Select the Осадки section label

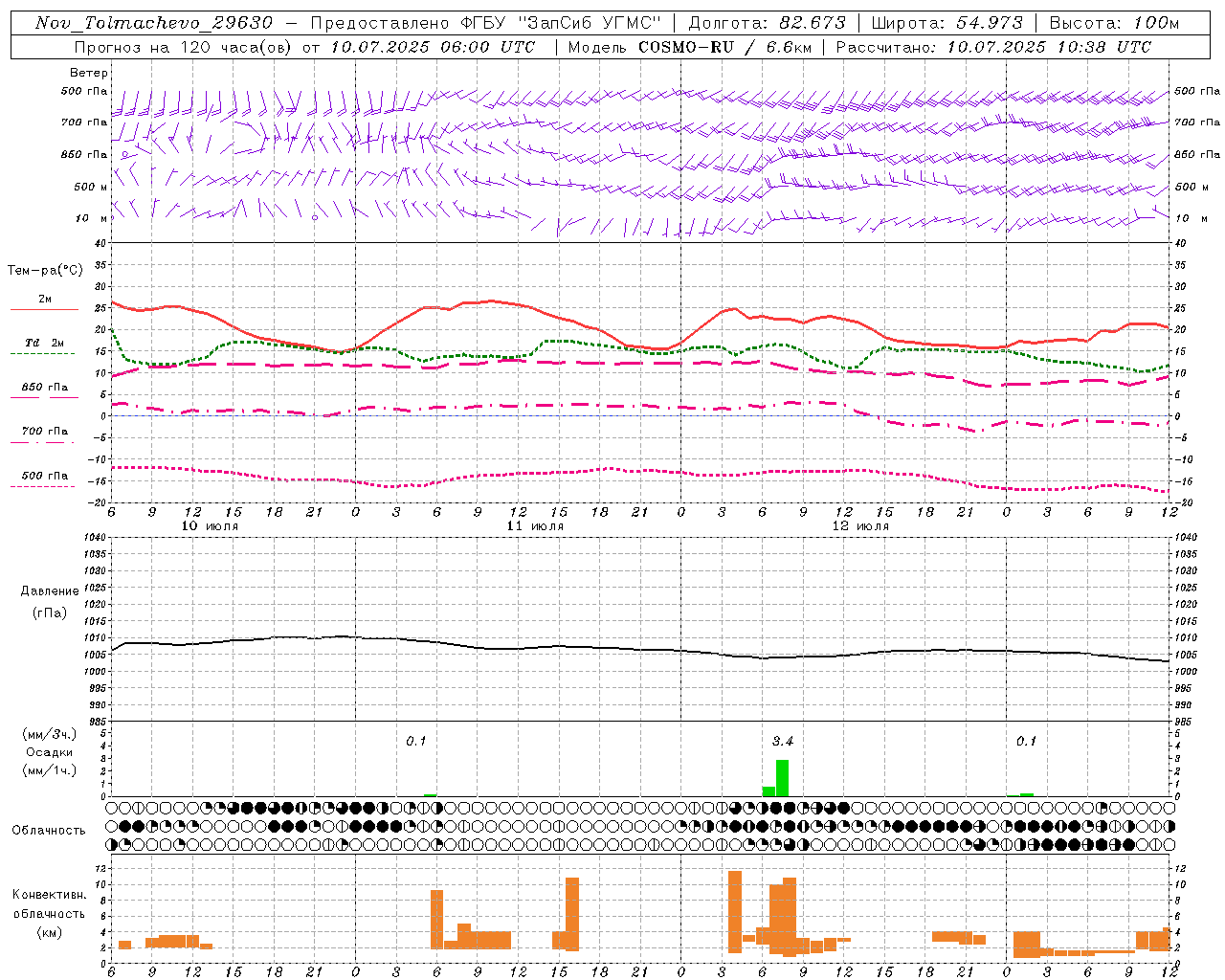(x=49, y=752)
